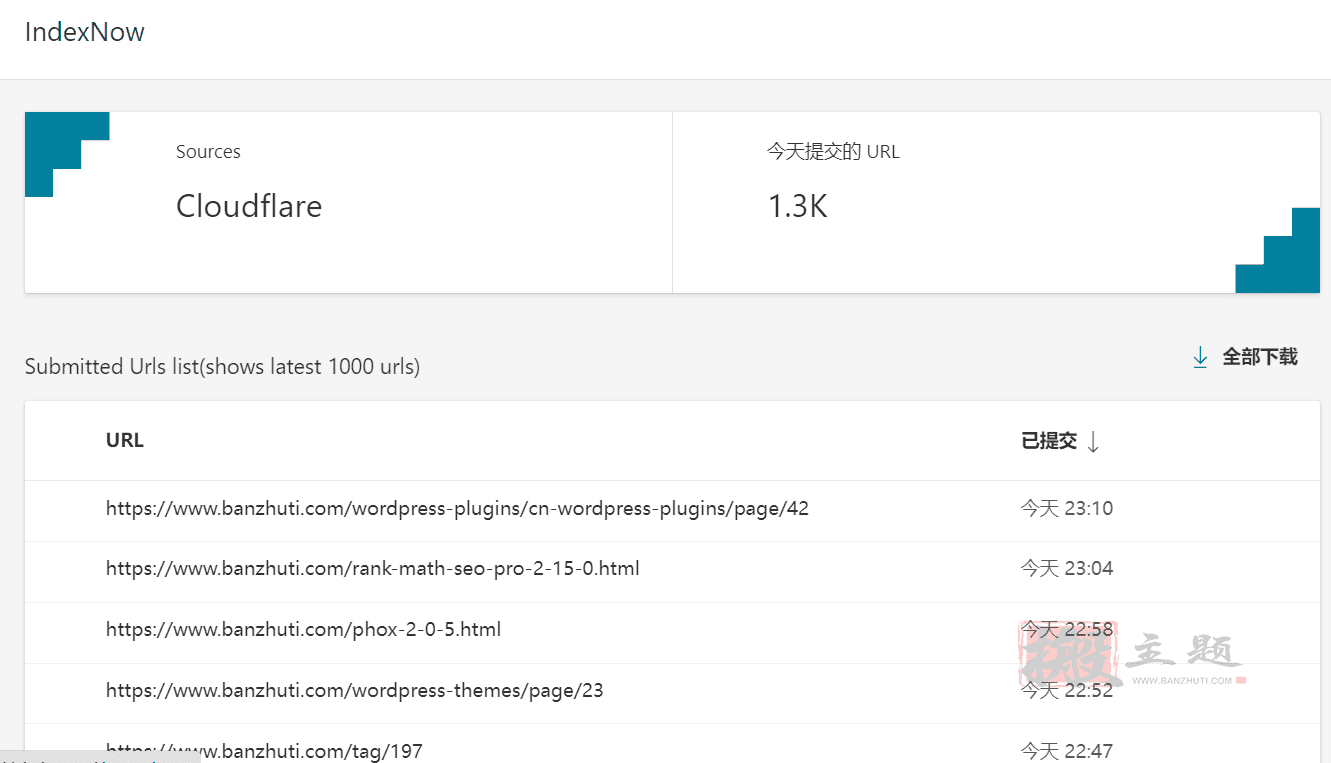Image resolution: width=1331 pixels, height=763 pixels.
Task: Click the 已提交 column header
Action: click(1049, 441)
